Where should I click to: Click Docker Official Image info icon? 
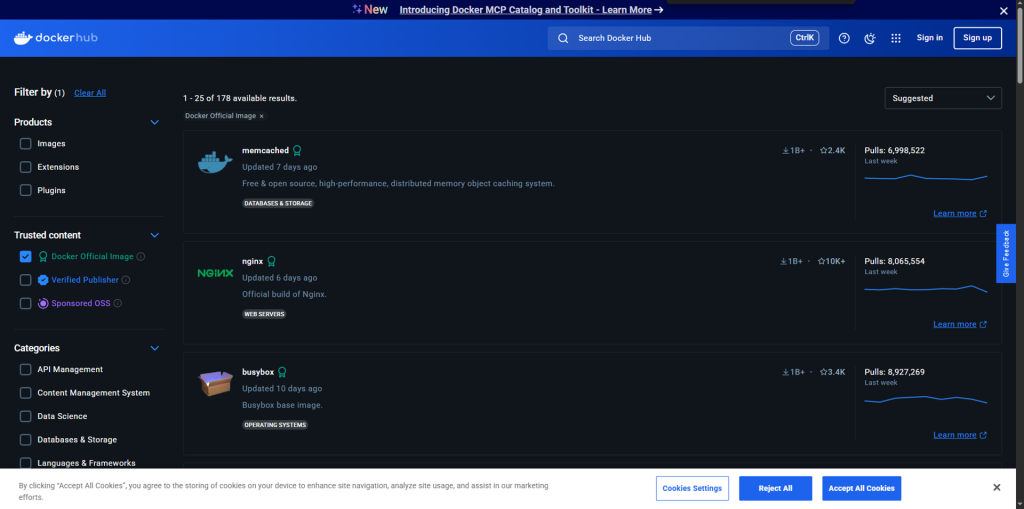[140, 257]
